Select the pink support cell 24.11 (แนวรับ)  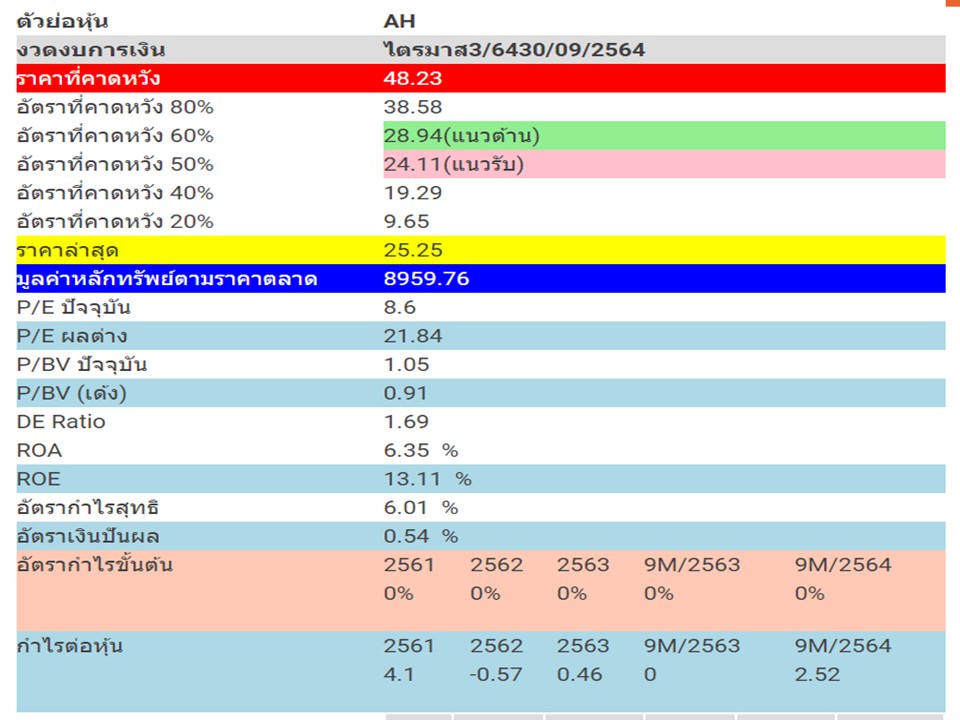[x=453, y=164]
